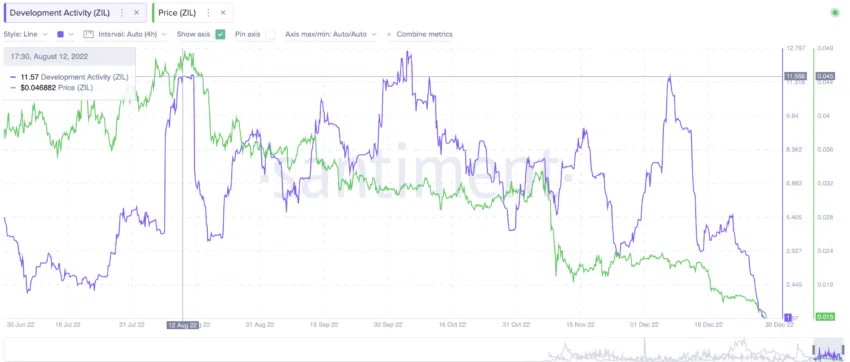Remove the Price (ZIL) metric
The height and width of the screenshot is (362, 850).
[x=223, y=12]
